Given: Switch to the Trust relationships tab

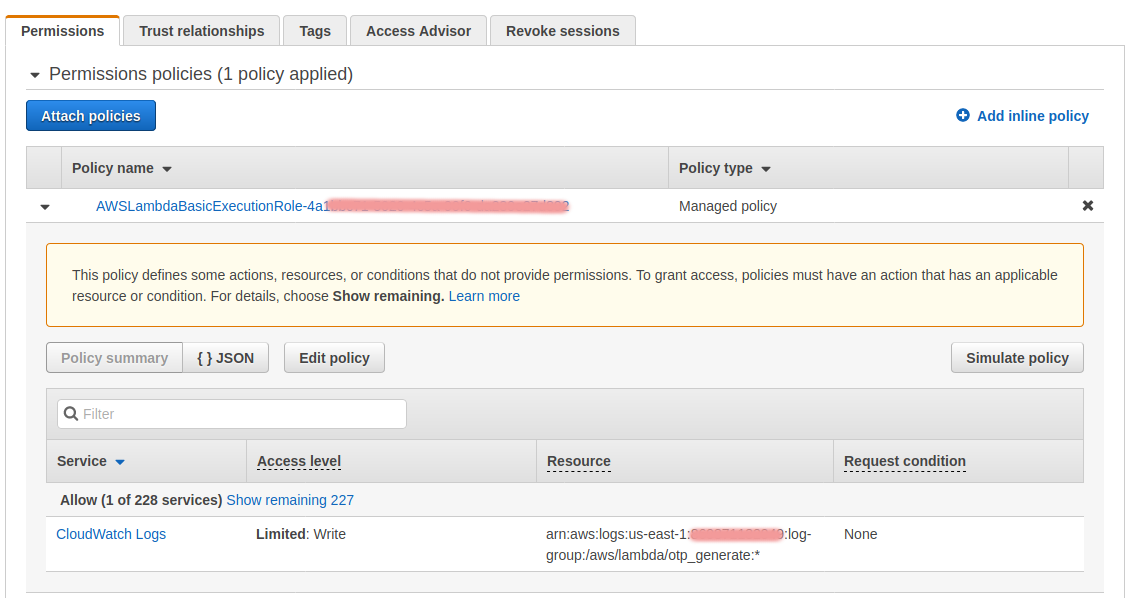Looking at the screenshot, I should point(201,31).
